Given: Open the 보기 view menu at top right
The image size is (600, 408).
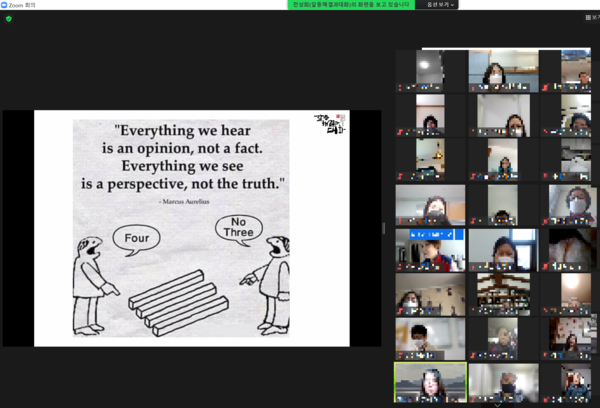Looking at the screenshot, I should point(592,18).
